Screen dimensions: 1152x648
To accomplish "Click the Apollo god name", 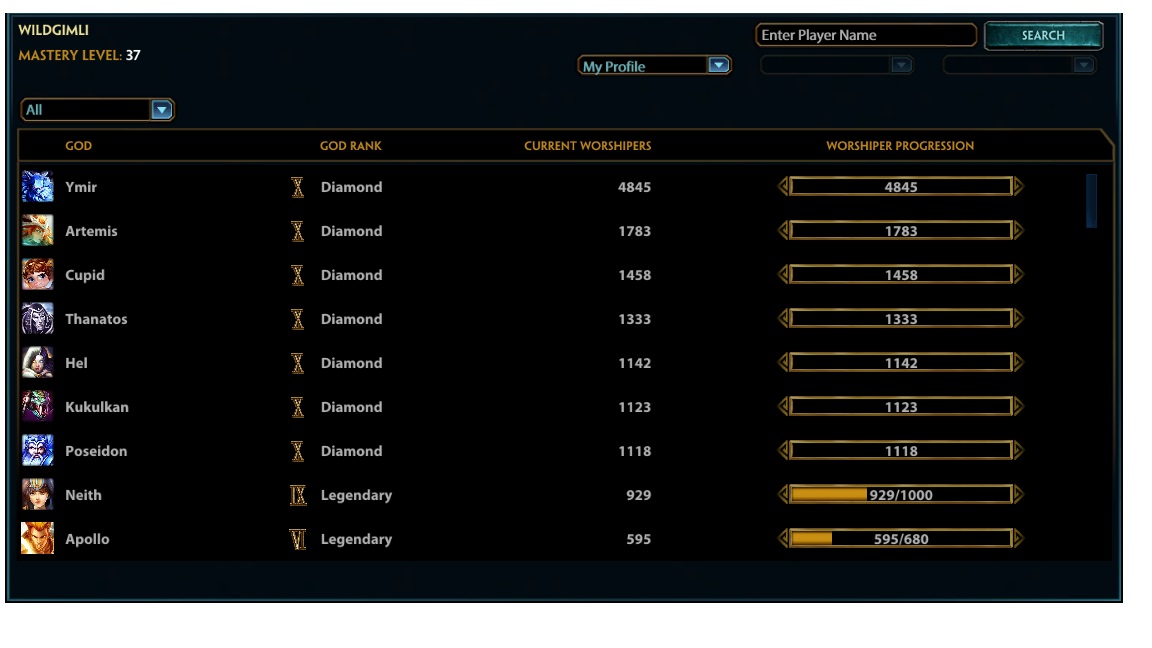I will click(x=87, y=539).
